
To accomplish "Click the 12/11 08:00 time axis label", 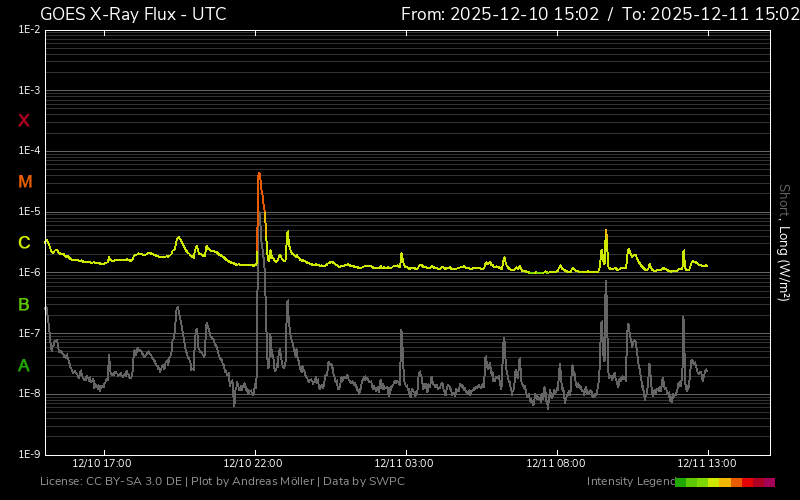I will [x=555, y=463].
